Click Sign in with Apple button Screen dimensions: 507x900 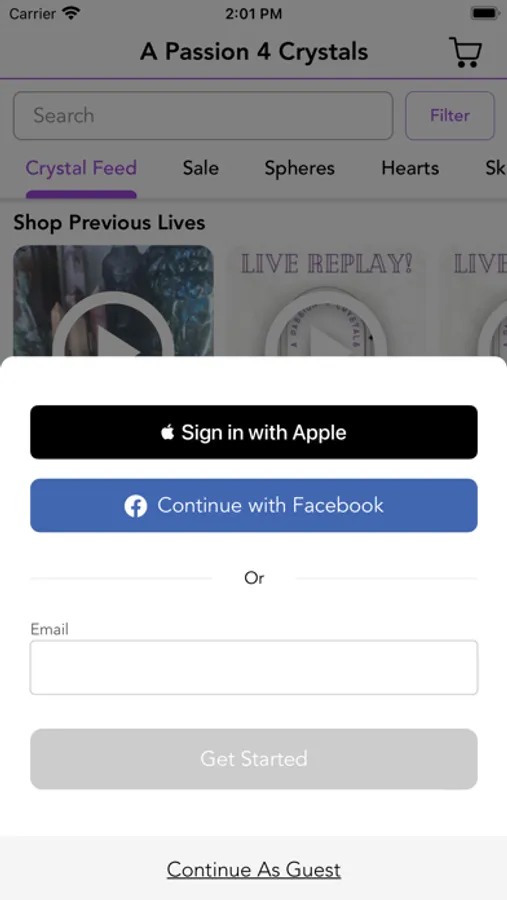(x=254, y=432)
